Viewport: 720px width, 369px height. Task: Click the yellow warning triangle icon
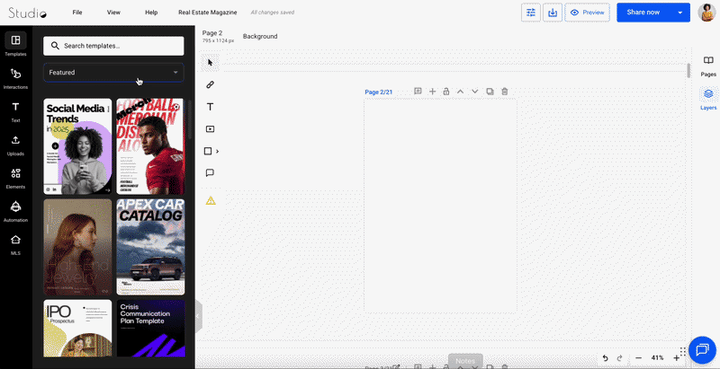point(211,201)
